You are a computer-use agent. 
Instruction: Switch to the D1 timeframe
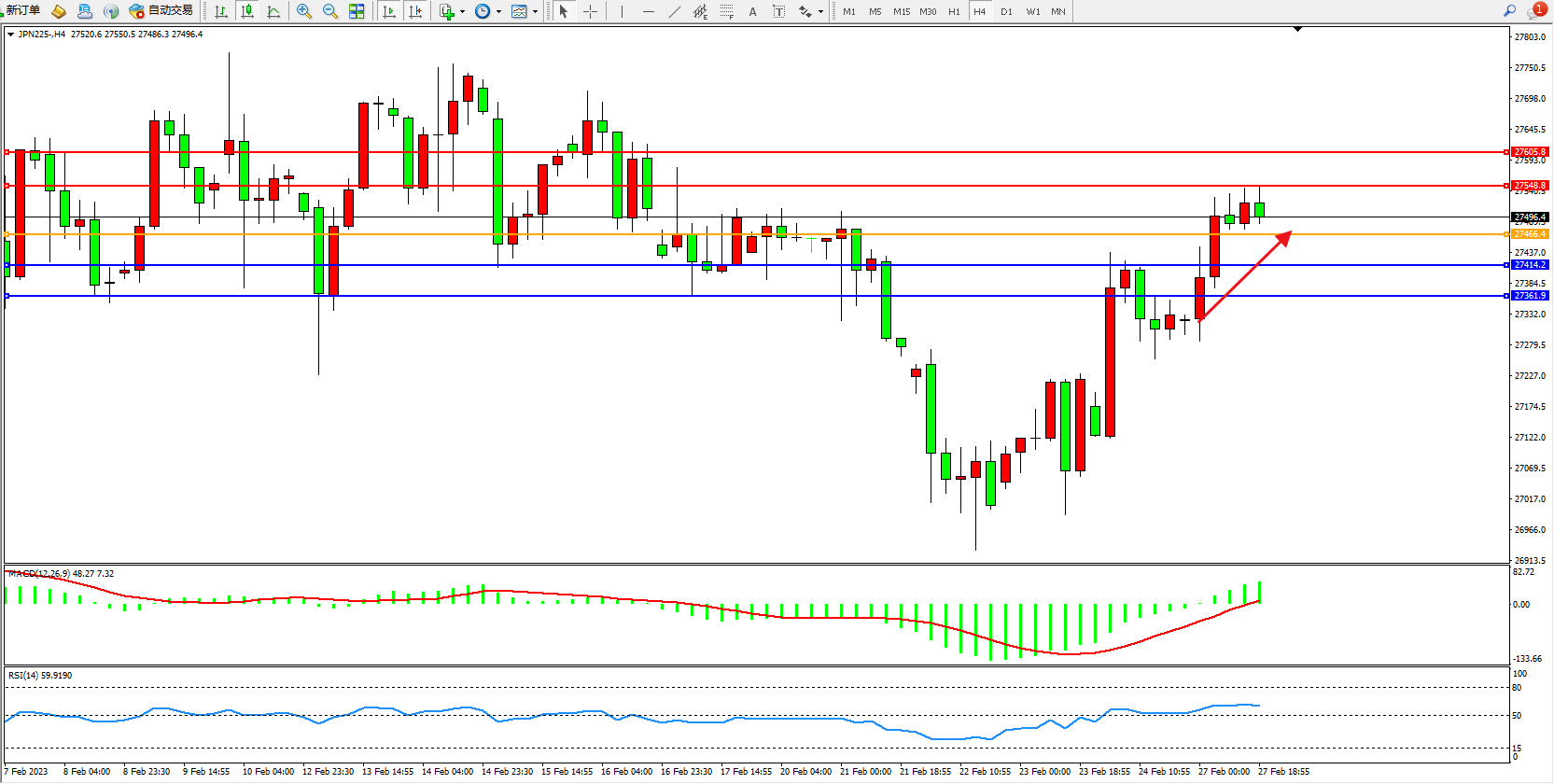[x=1006, y=11]
